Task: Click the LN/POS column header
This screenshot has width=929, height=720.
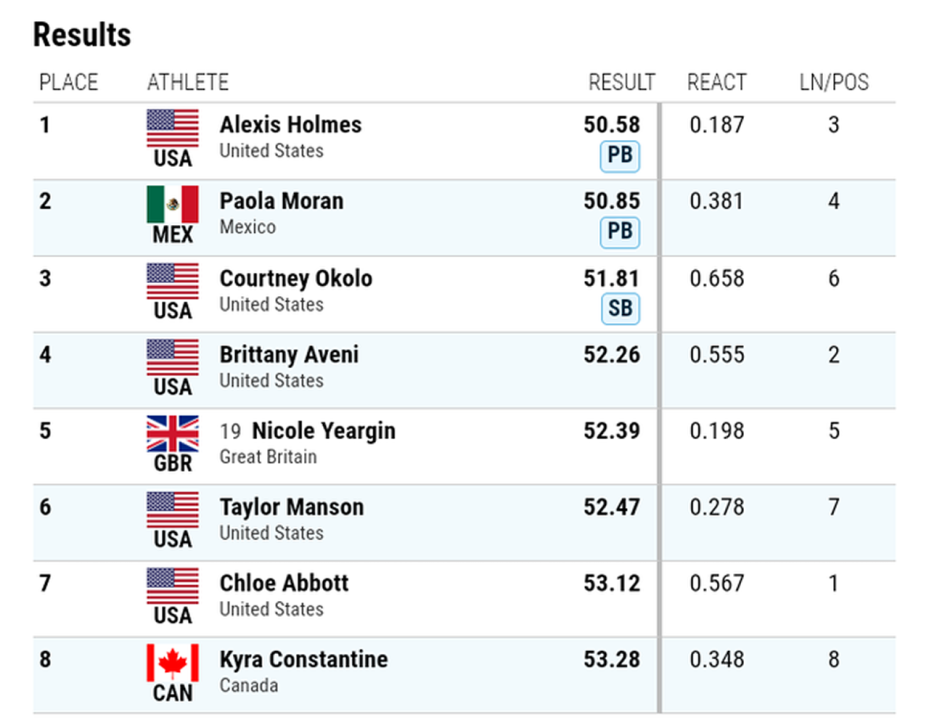Action: (x=834, y=82)
